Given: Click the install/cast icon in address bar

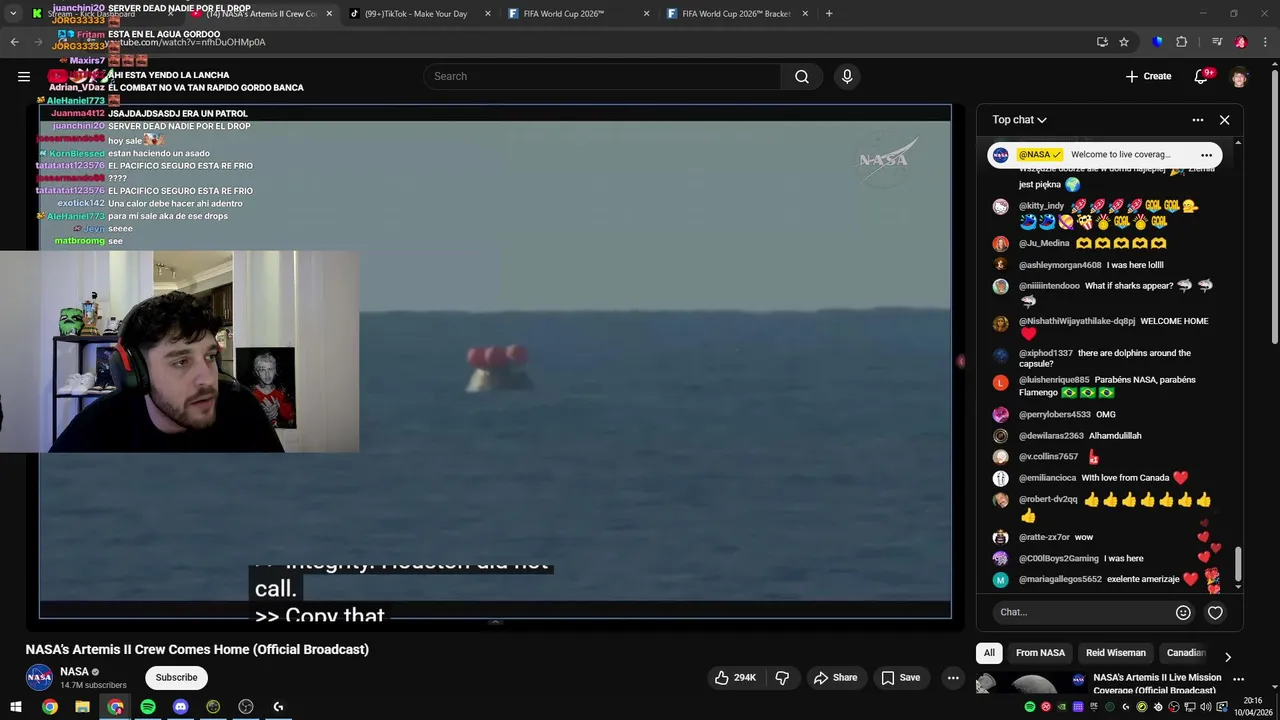Looking at the screenshot, I should tap(1102, 42).
